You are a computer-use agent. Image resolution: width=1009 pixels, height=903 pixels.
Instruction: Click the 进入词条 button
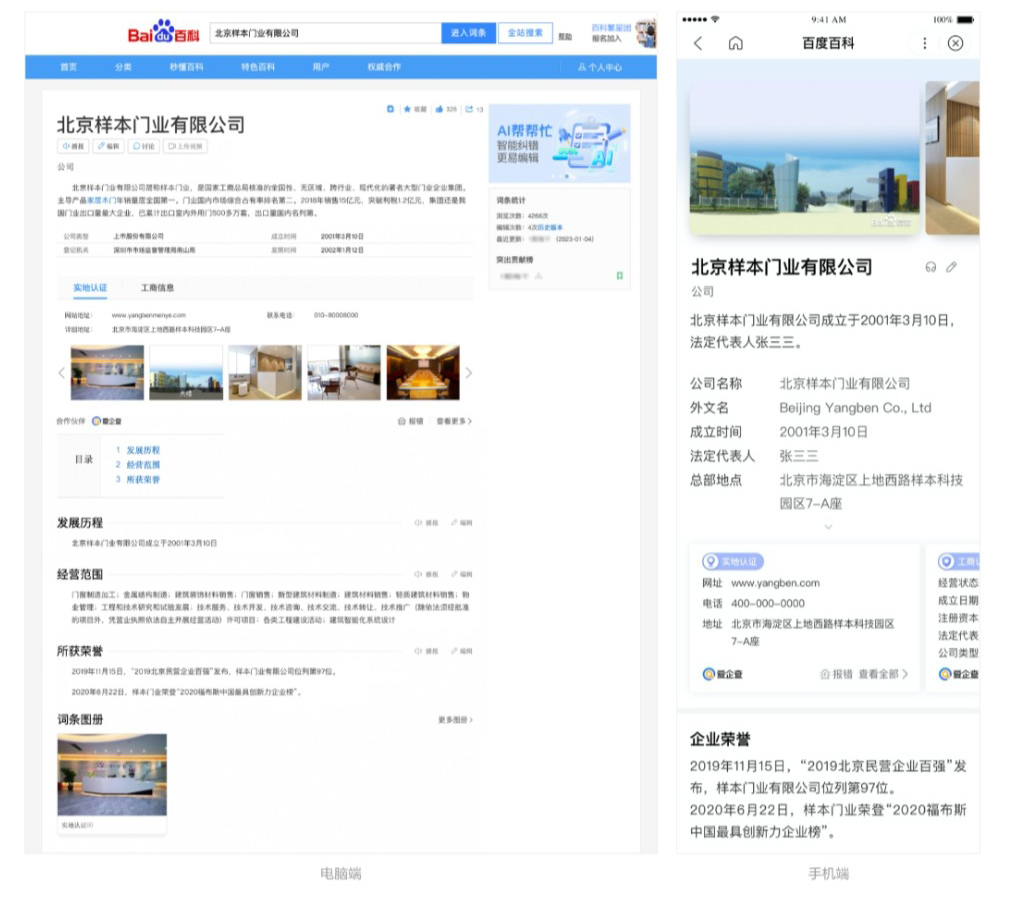coord(467,33)
